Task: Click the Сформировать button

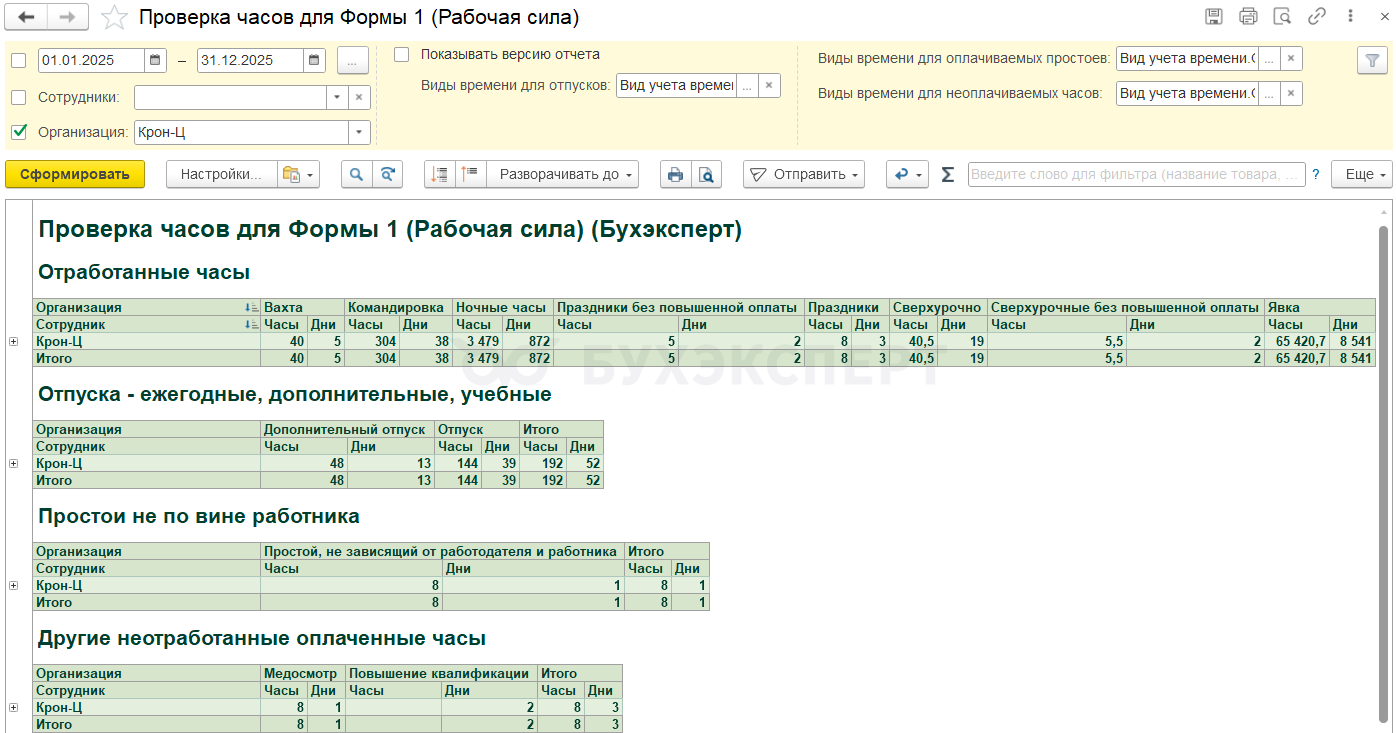Action: (75, 175)
